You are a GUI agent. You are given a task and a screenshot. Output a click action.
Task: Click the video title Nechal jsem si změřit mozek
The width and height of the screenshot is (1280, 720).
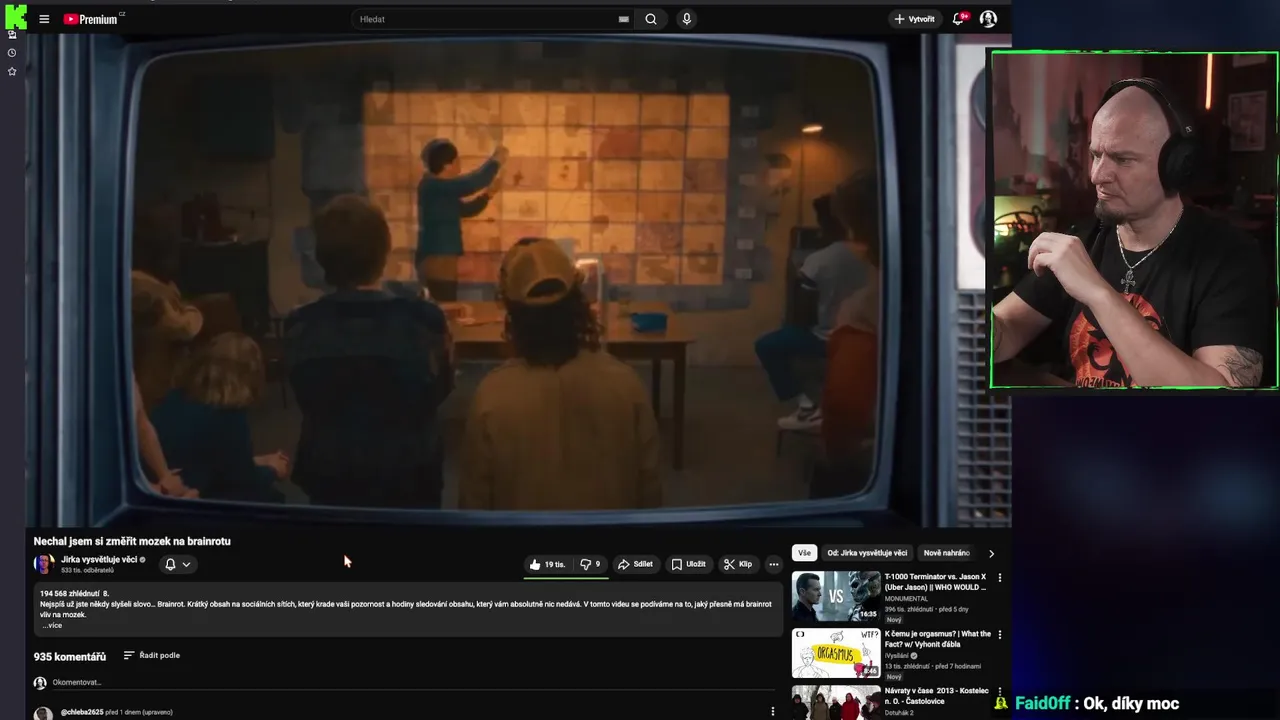coord(132,541)
